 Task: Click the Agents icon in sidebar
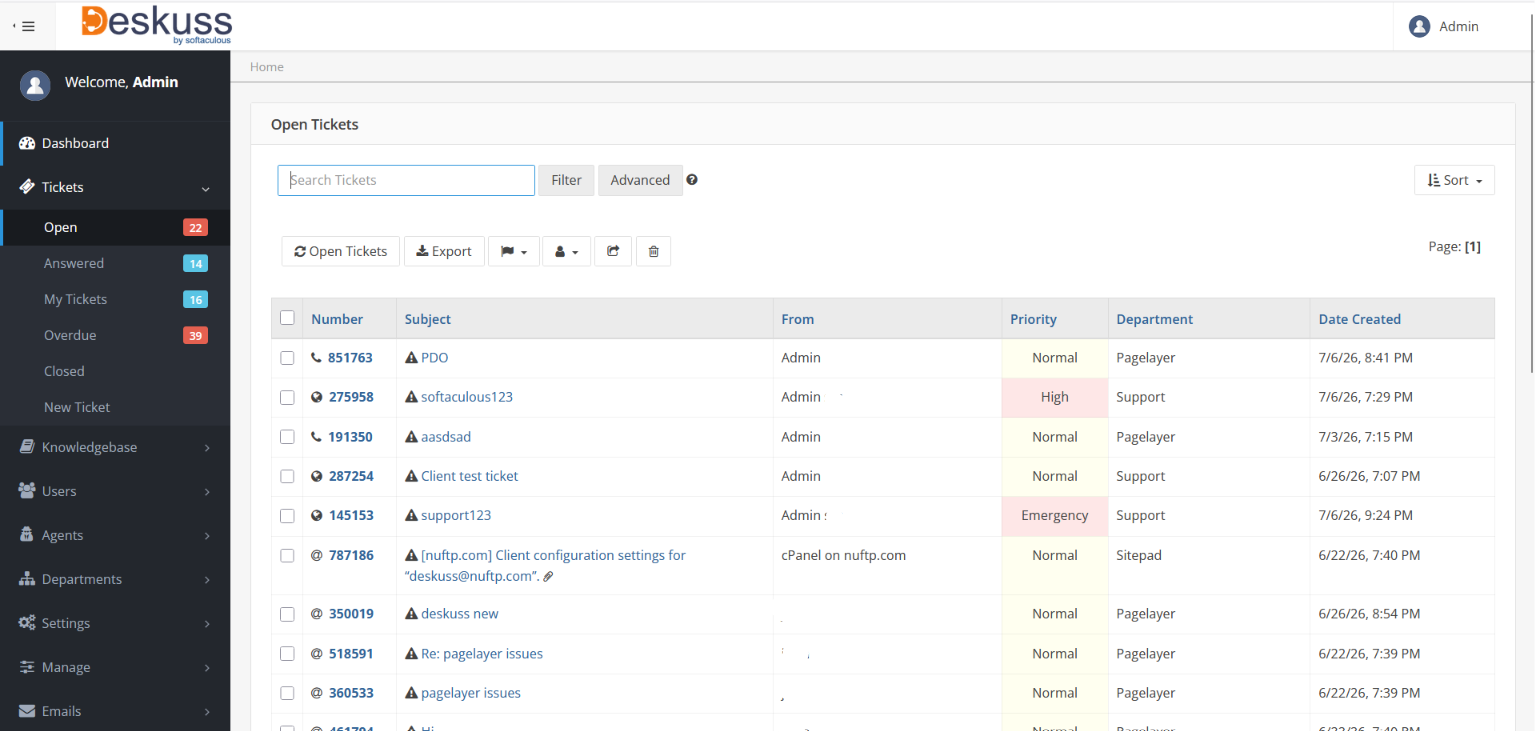click(27, 535)
